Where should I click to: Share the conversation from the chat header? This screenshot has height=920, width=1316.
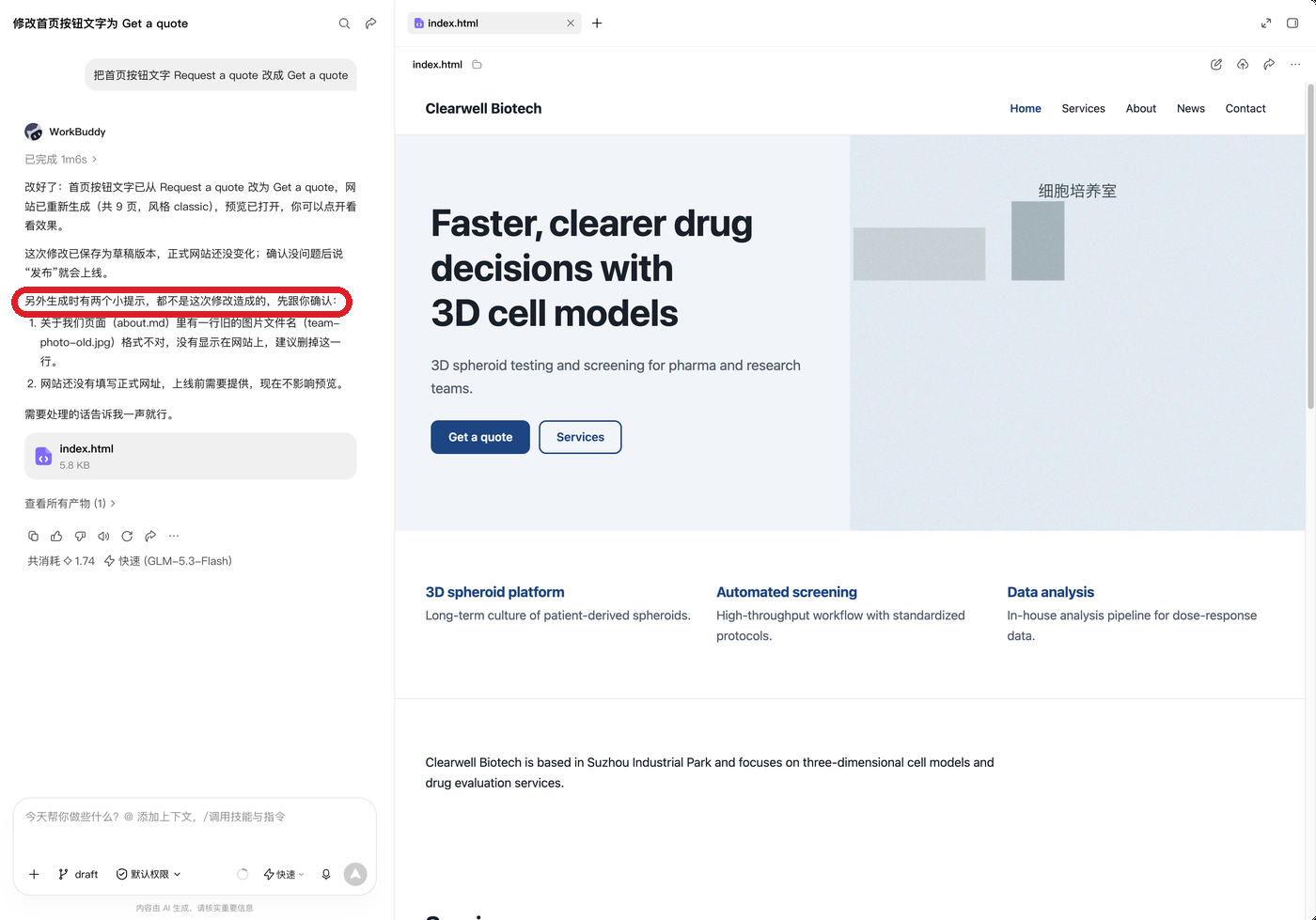coord(371,23)
